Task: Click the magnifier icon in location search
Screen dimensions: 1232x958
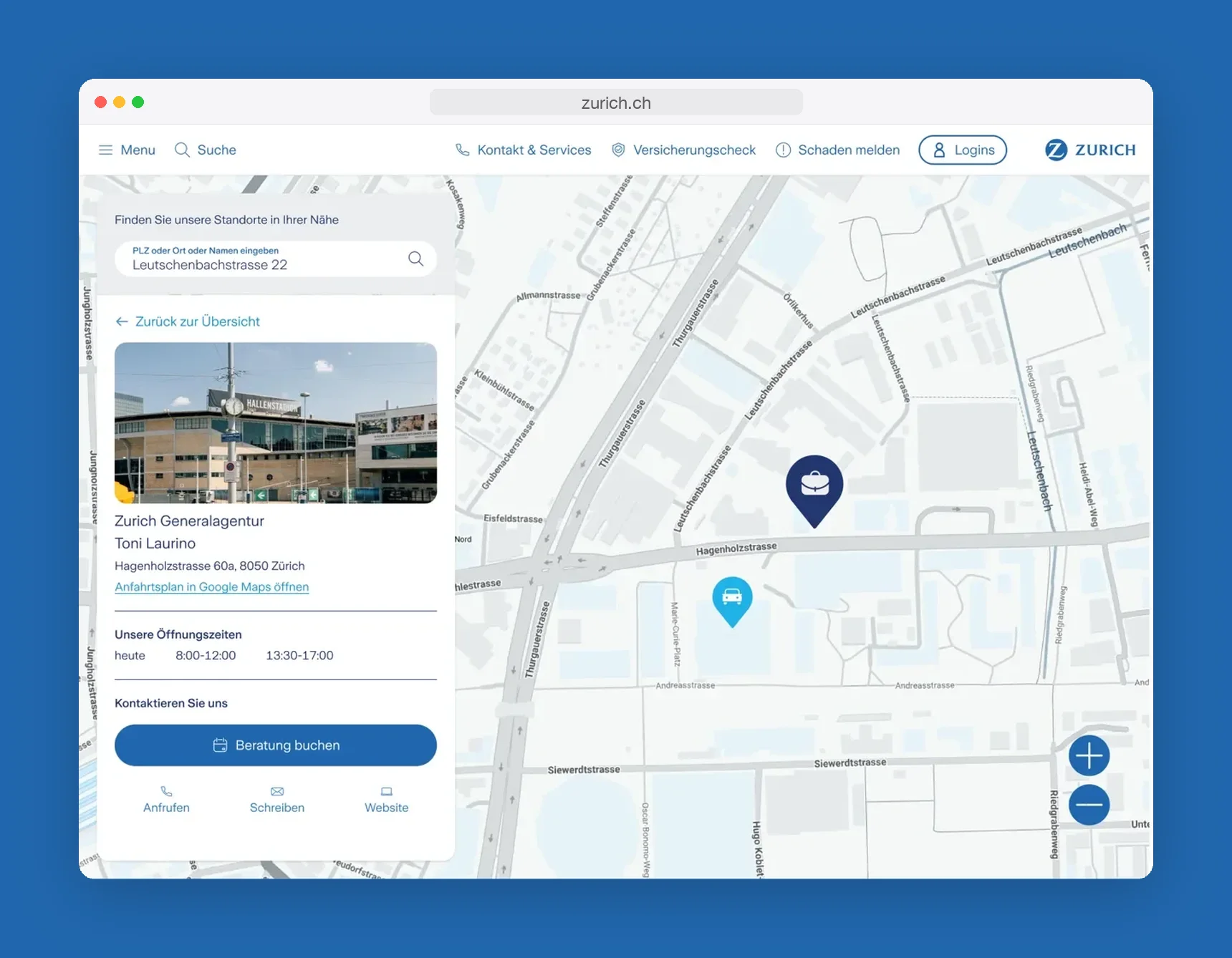Action: [415, 258]
